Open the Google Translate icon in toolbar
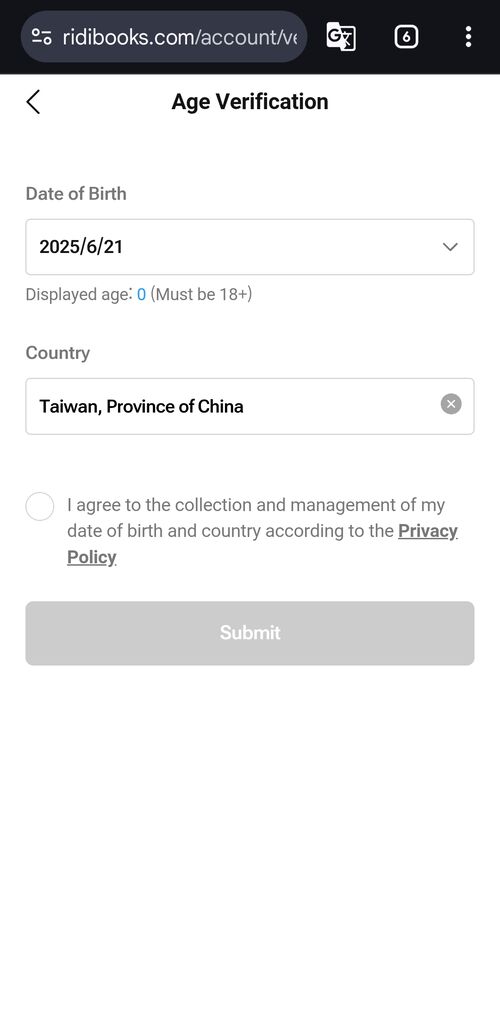Screen dimensions: 500x1024 [341, 37]
